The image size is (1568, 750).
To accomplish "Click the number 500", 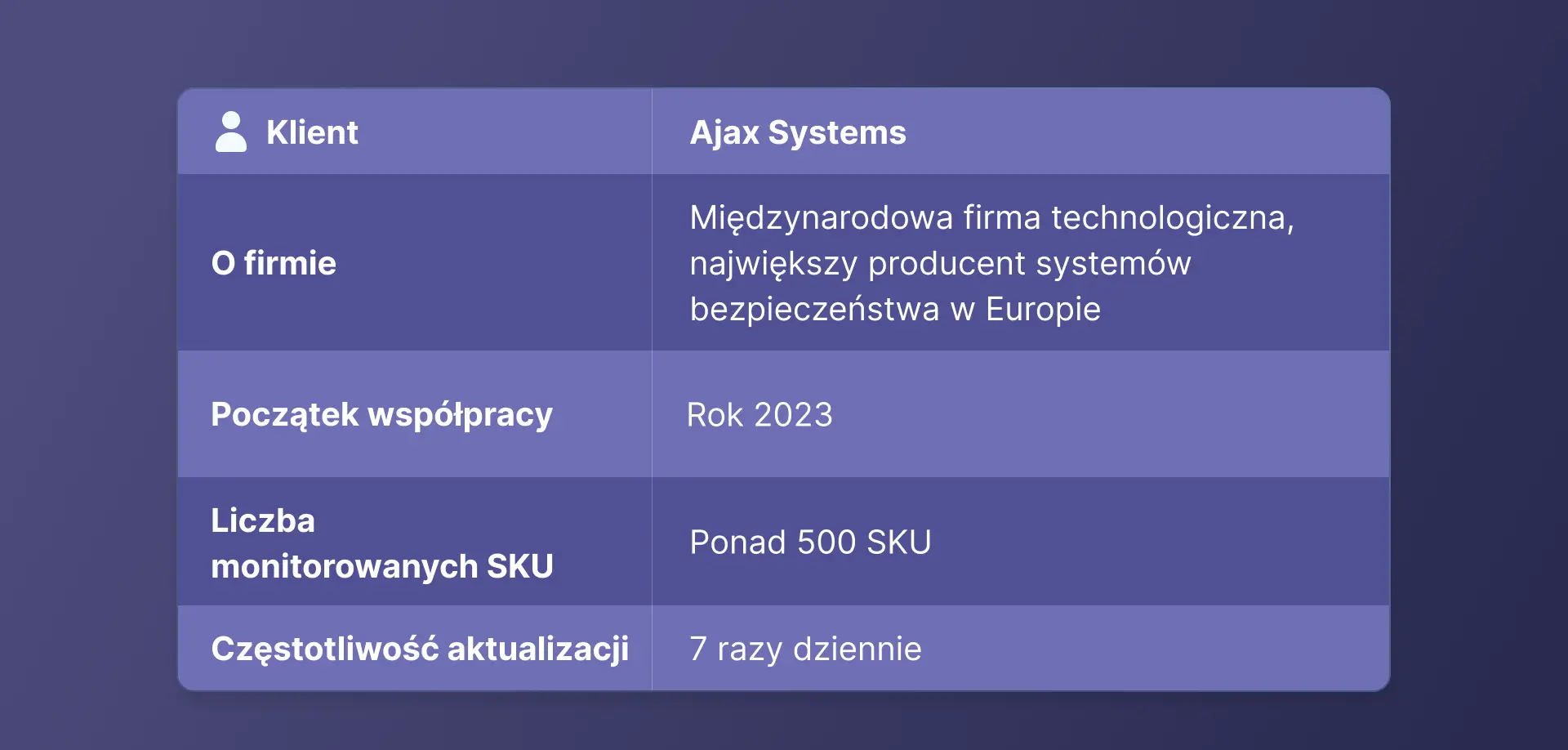I will pos(826,542).
